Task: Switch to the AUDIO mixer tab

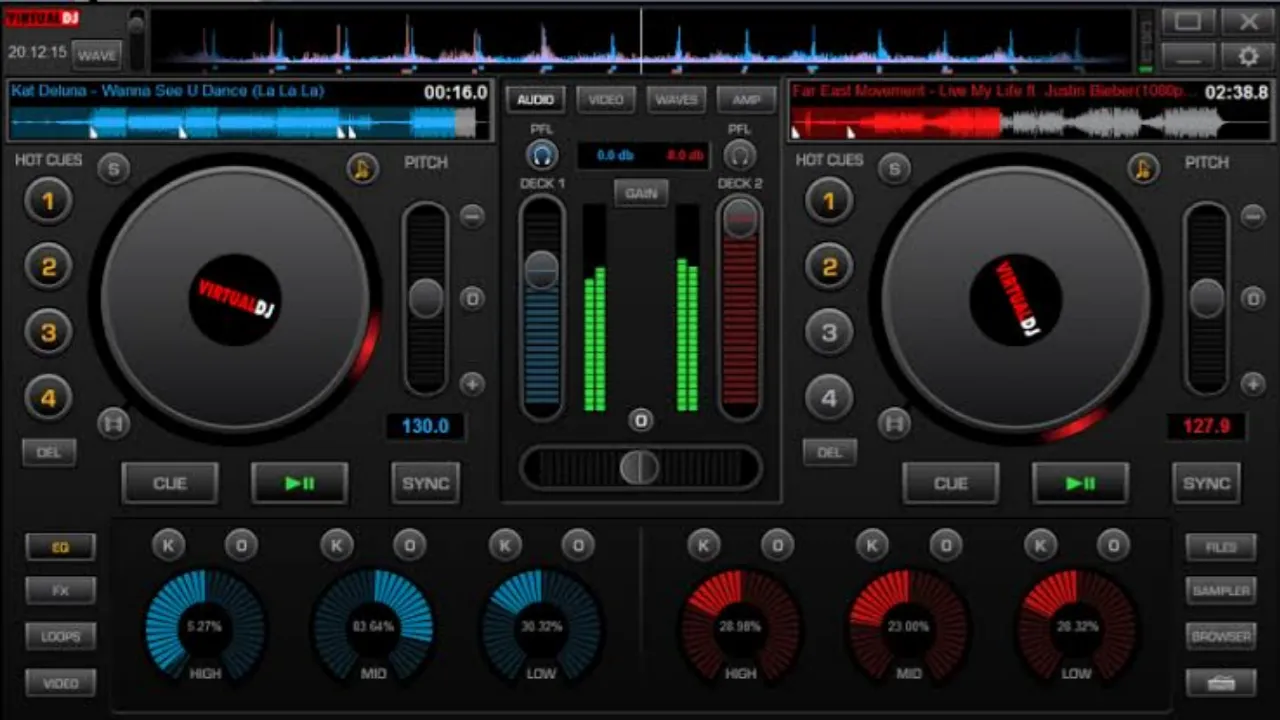Action: (x=535, y=100)
